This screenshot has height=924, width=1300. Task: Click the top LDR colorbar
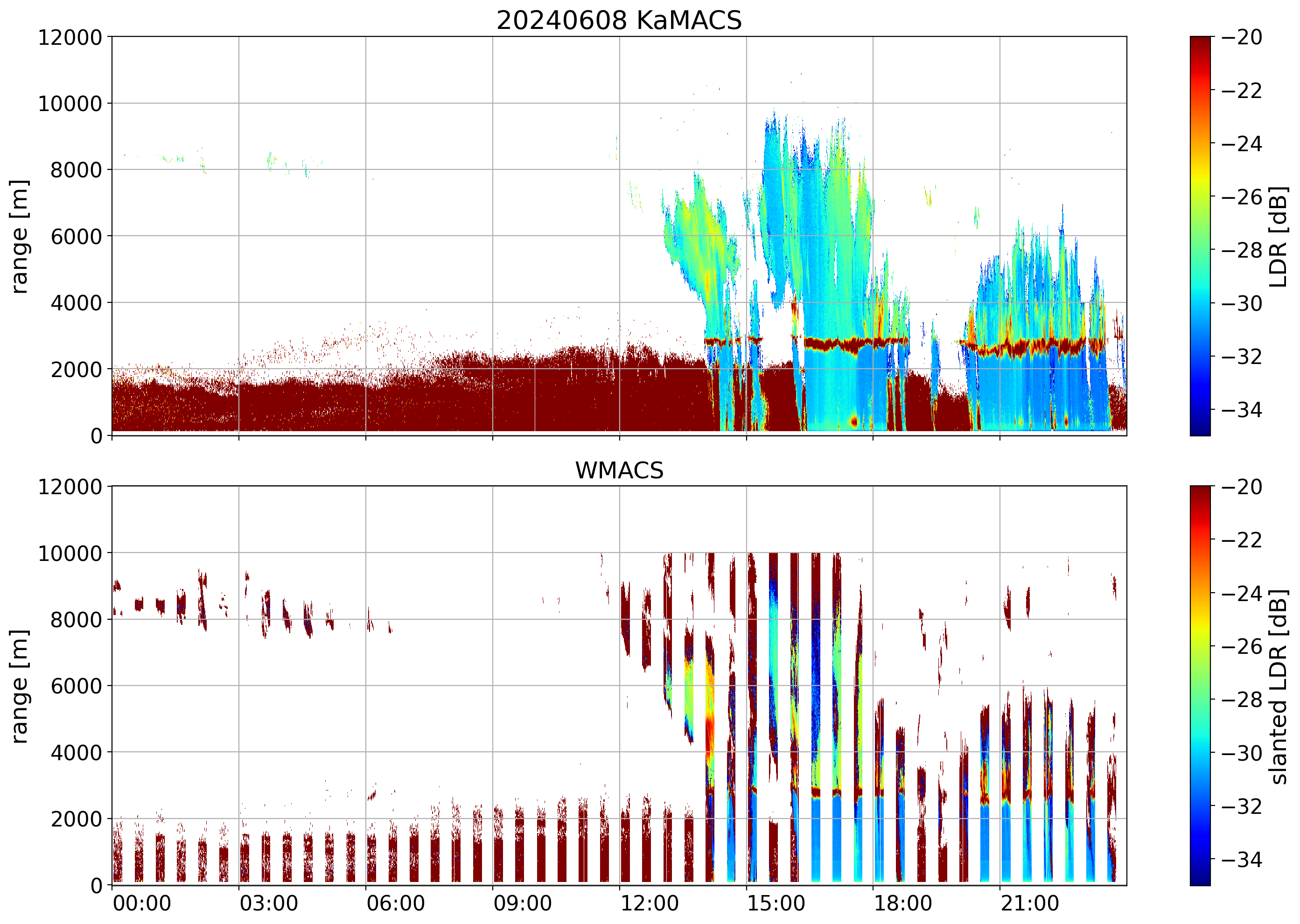1200,236
